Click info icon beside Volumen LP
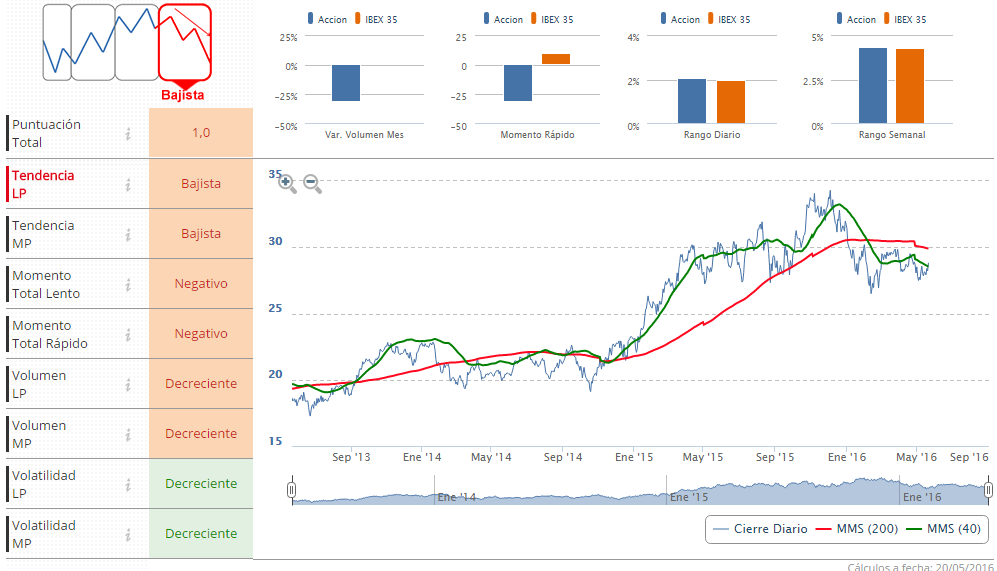 pos(128,384)
